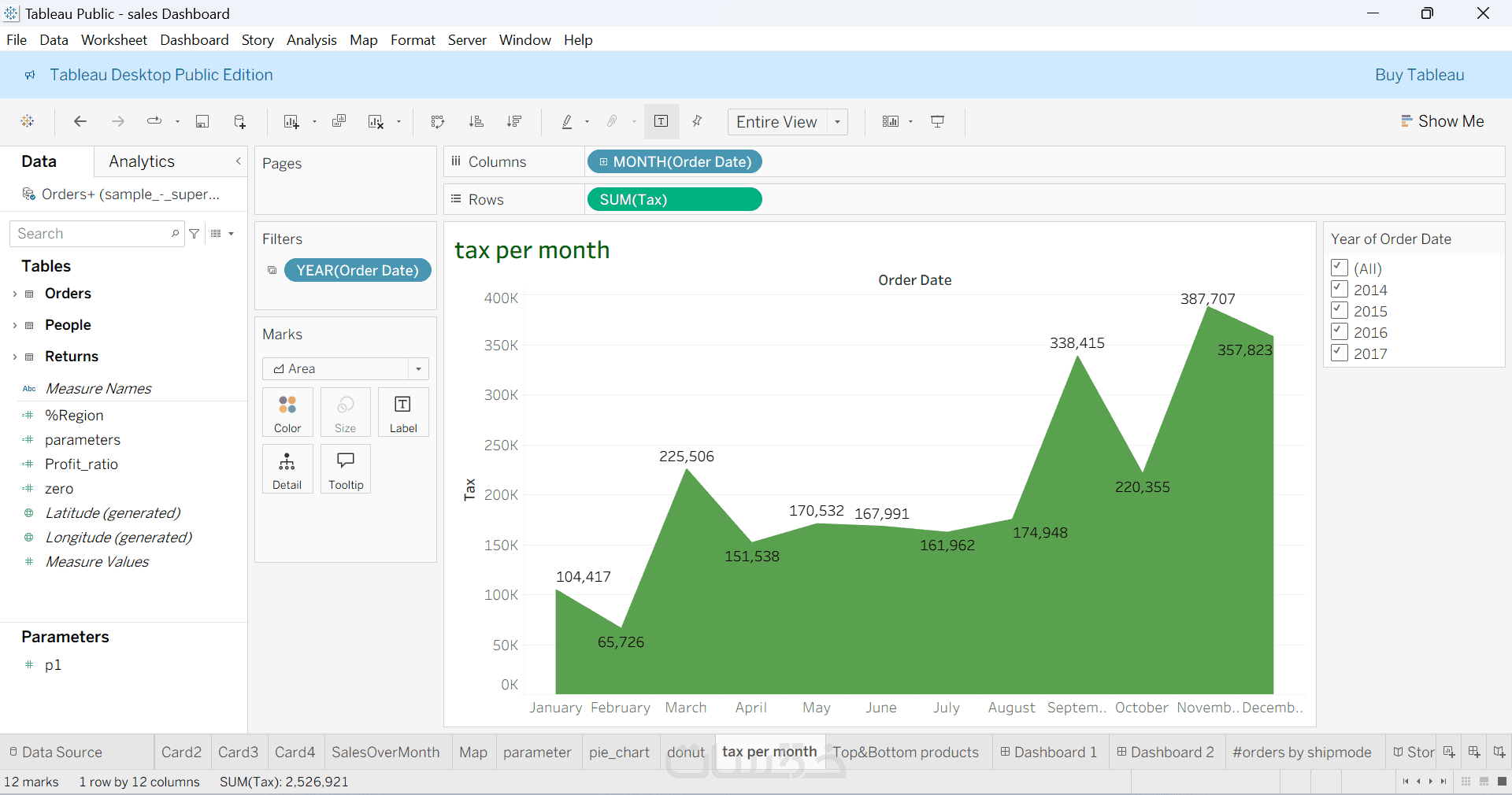Click the Search fields input box
Screen dimensions: 1512x795
(97, 234)
